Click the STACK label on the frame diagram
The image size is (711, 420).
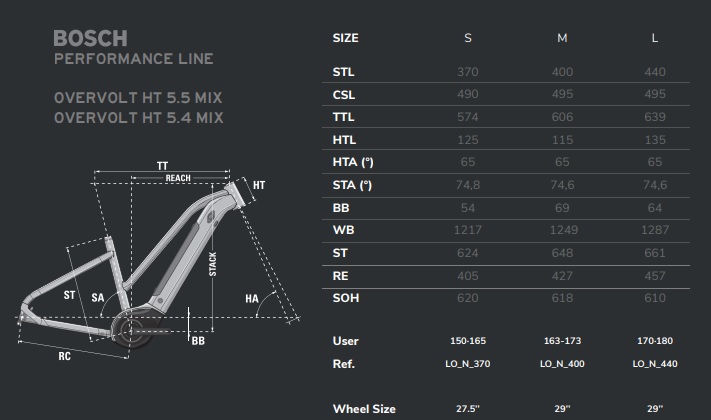pos(213,263)
